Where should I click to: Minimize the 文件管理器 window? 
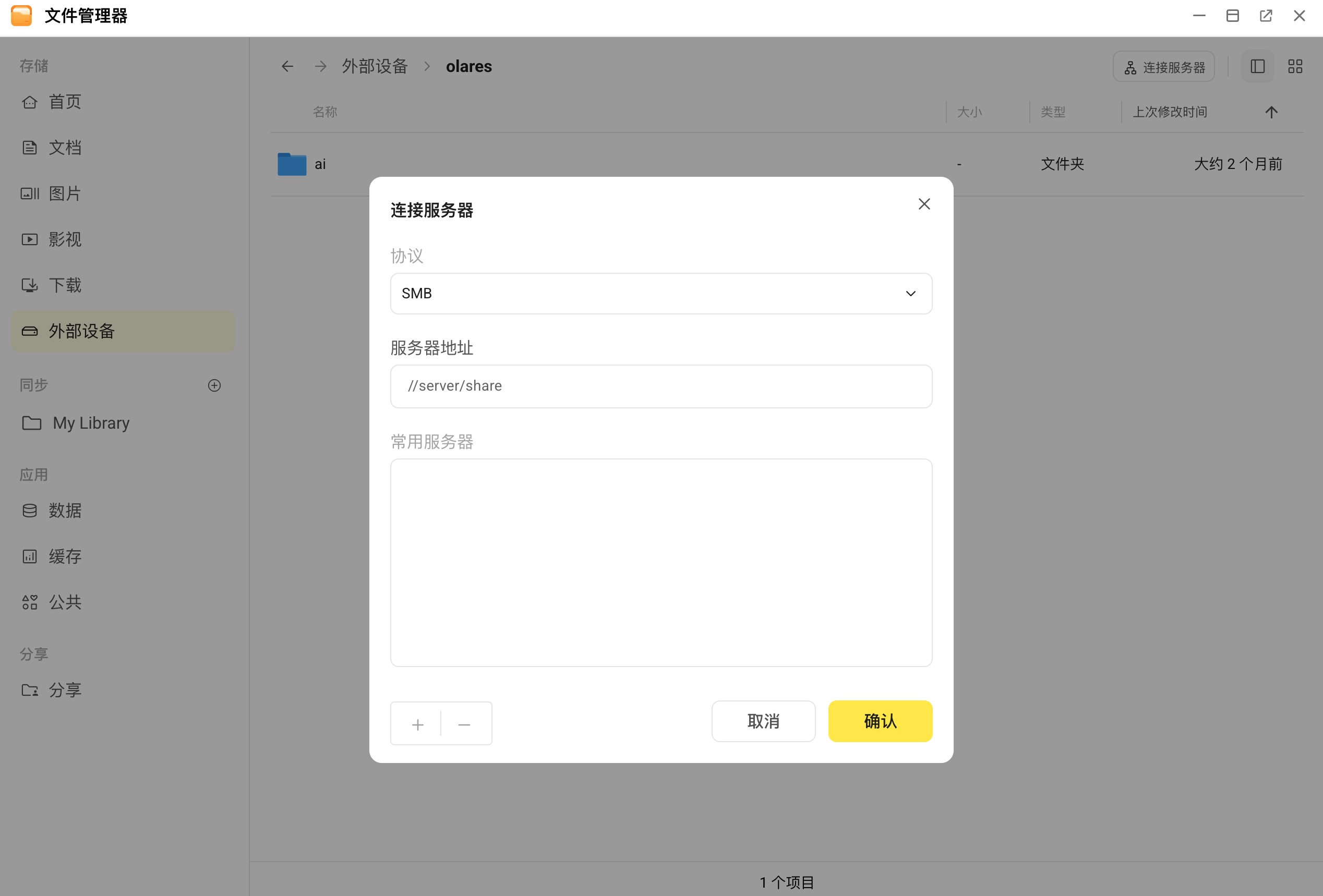coord(1199,15)
